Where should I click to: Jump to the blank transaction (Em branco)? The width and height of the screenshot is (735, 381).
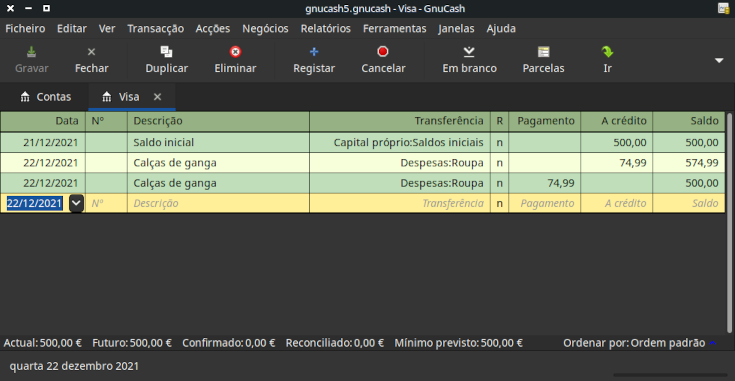tap(469, 60)
